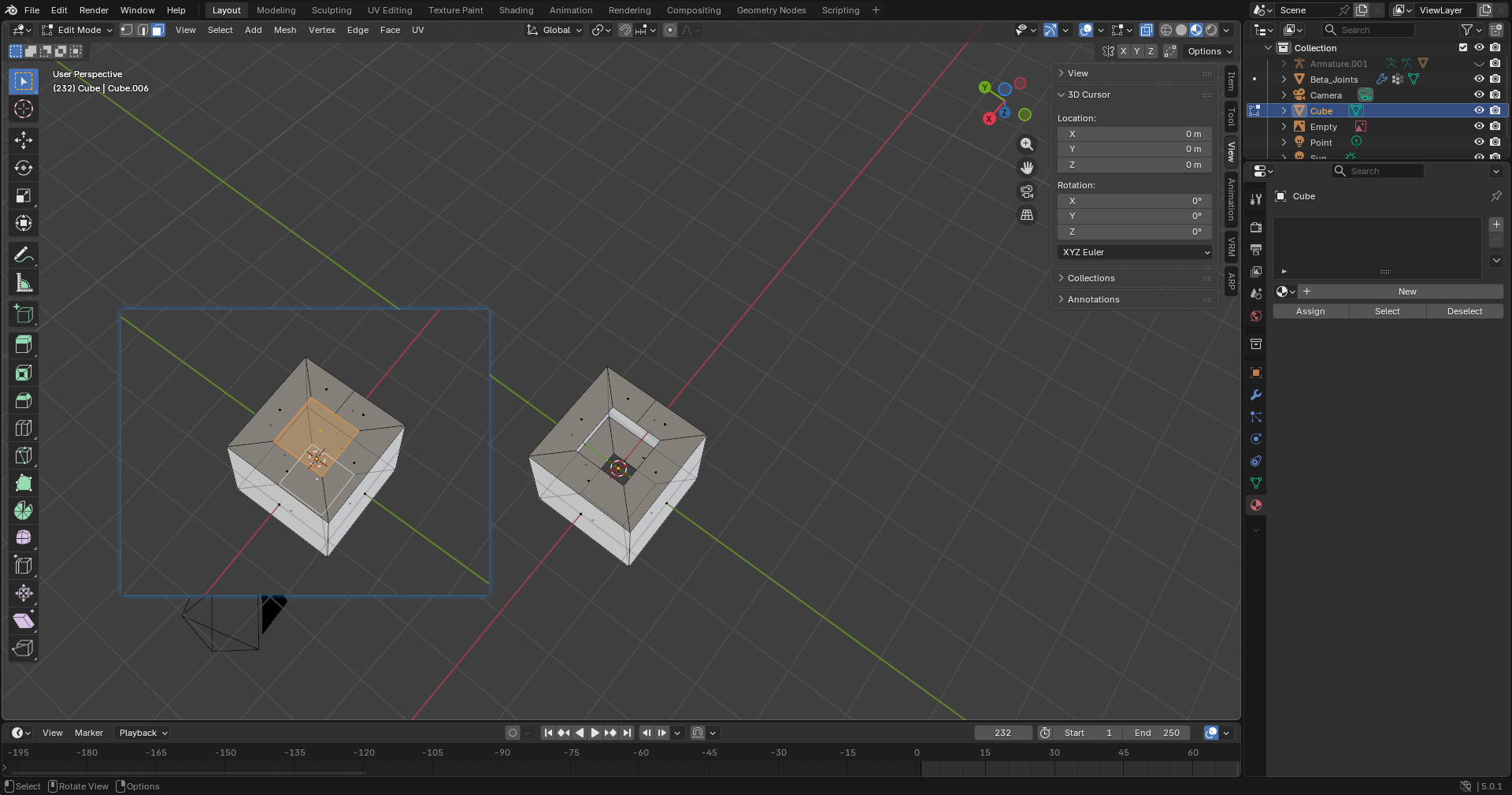Pick the Spin tool
This screenshot has width=1512, height=795.
[x=24, y=511]
